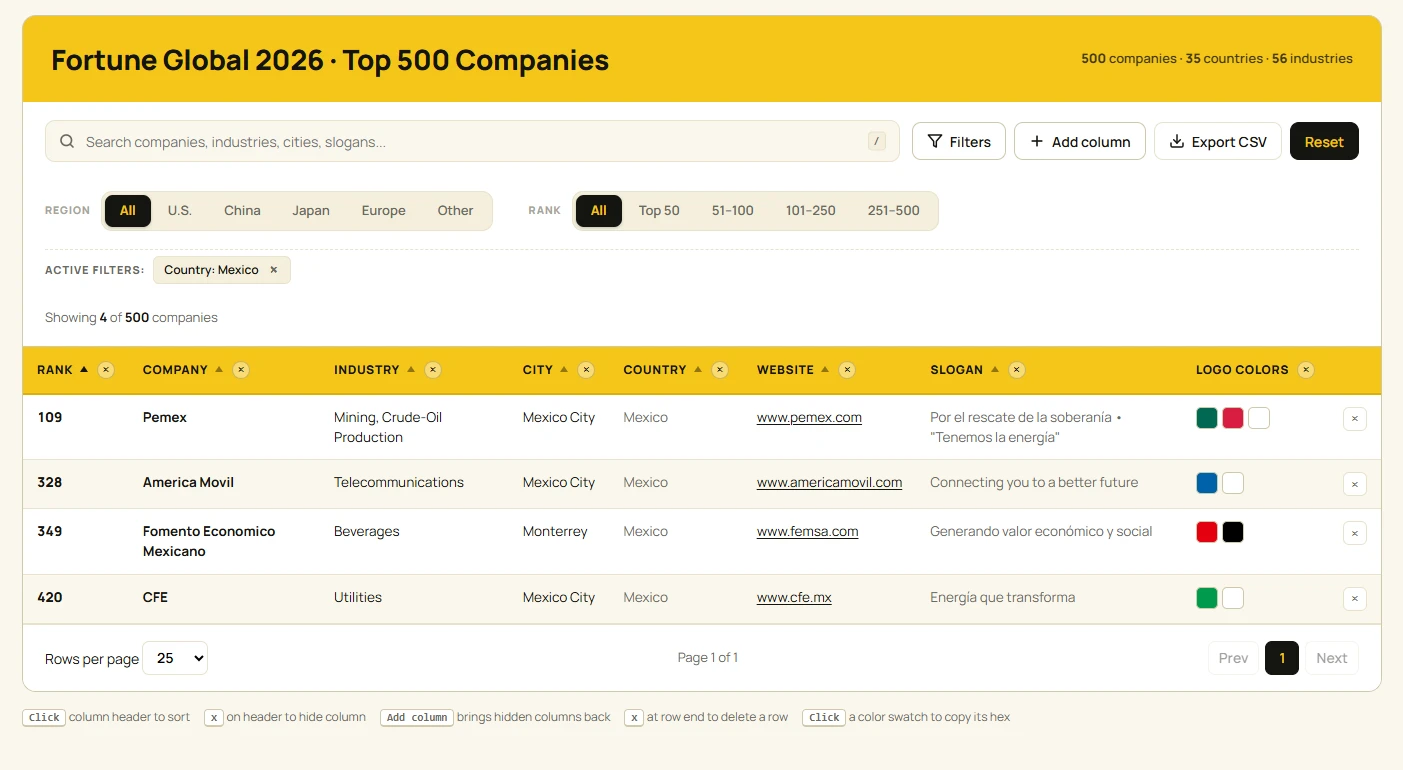This screenshot has width=1403, height=770.
Task: Delete the CFE row
Action: [1355, 599]
